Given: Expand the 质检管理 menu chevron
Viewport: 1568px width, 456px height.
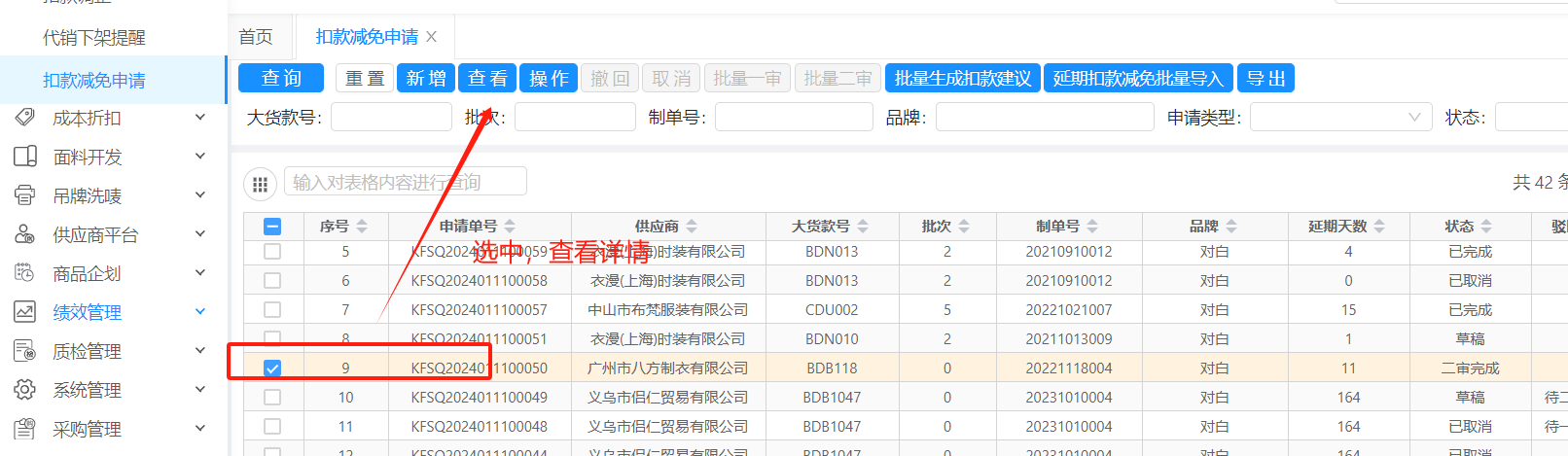Looking at the screenshot, I should (x=200, y=351).
